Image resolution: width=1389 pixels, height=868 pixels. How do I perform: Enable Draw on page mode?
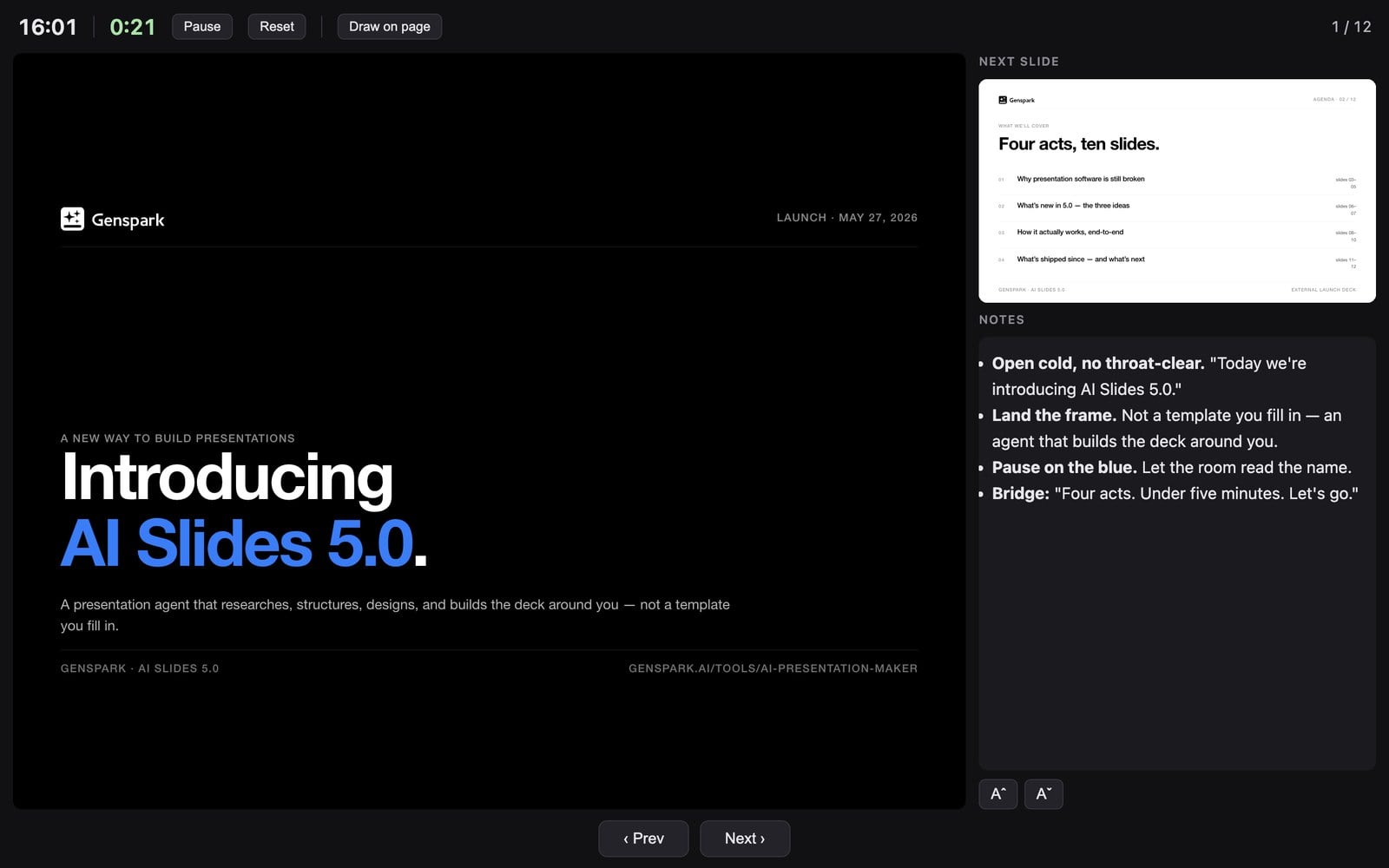coord(389,27)
